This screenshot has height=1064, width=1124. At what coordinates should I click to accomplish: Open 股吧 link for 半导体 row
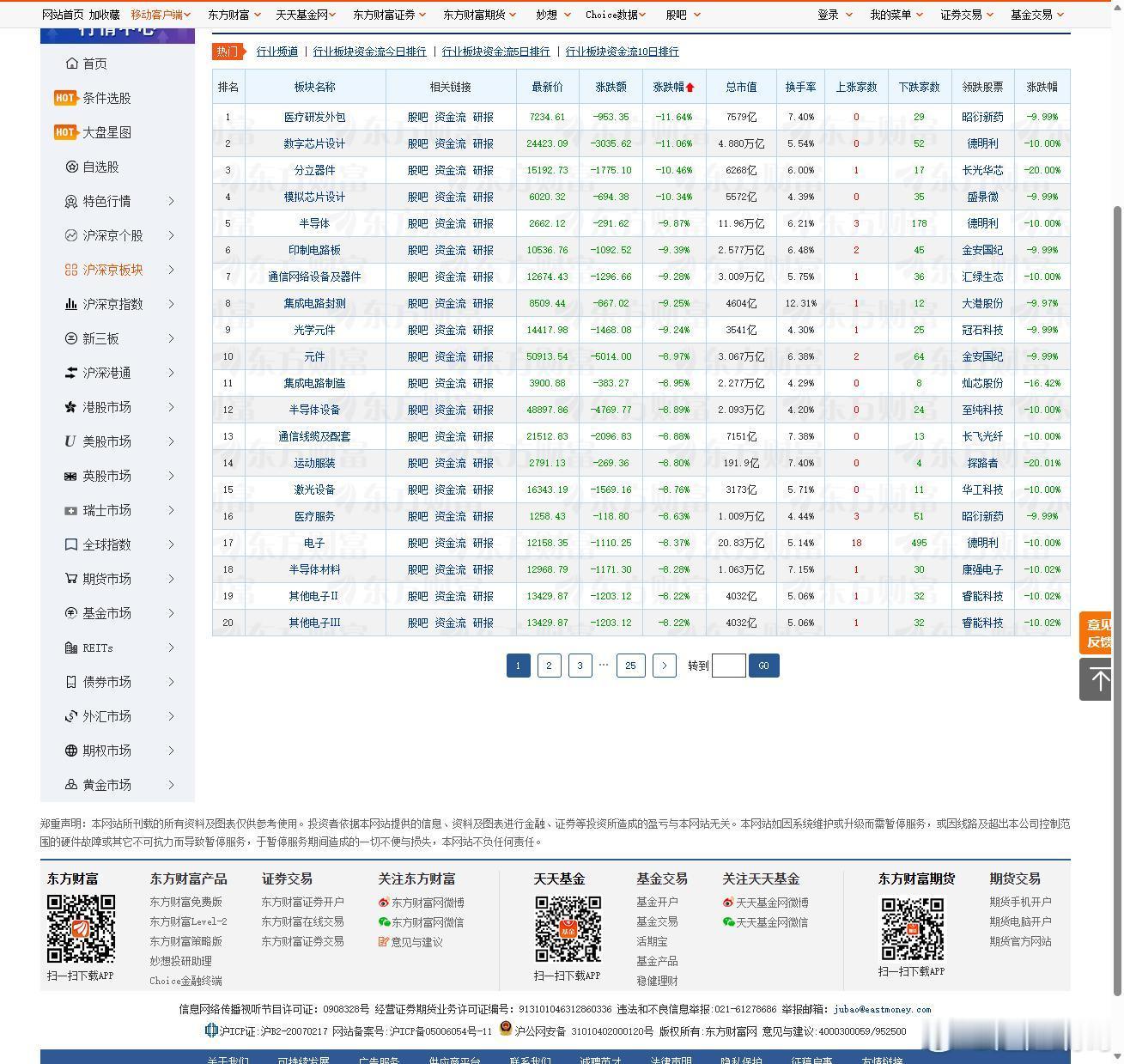(417, 223)
